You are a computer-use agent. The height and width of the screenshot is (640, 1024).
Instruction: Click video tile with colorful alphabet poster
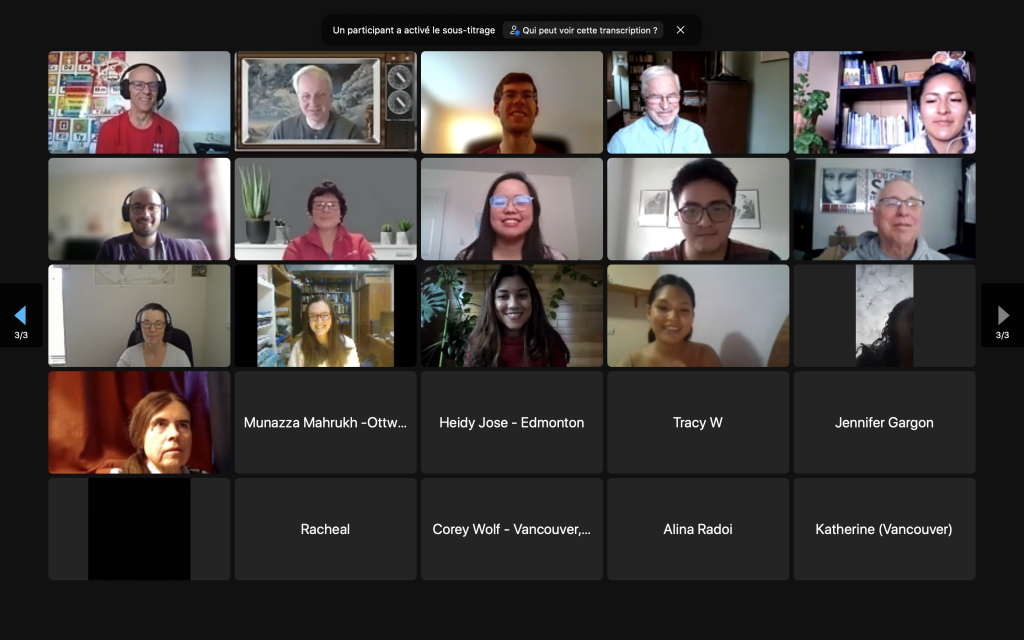pos(139,103)
